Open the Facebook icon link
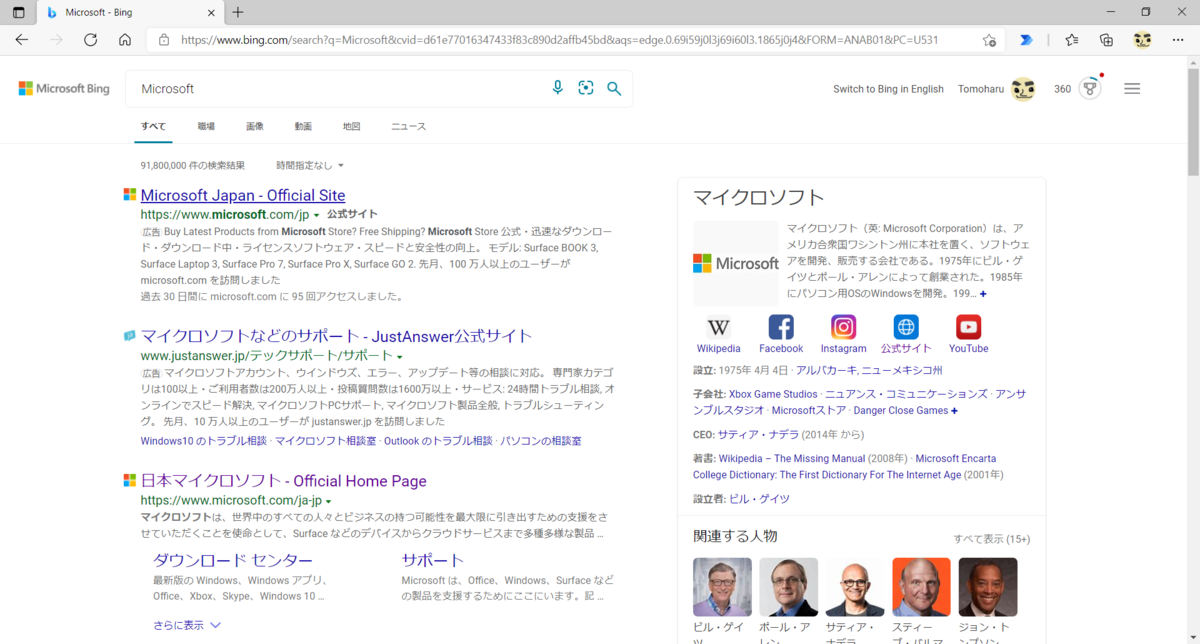Image resolution: width=1200 pixels, height=644 pixels. (781, 327)
